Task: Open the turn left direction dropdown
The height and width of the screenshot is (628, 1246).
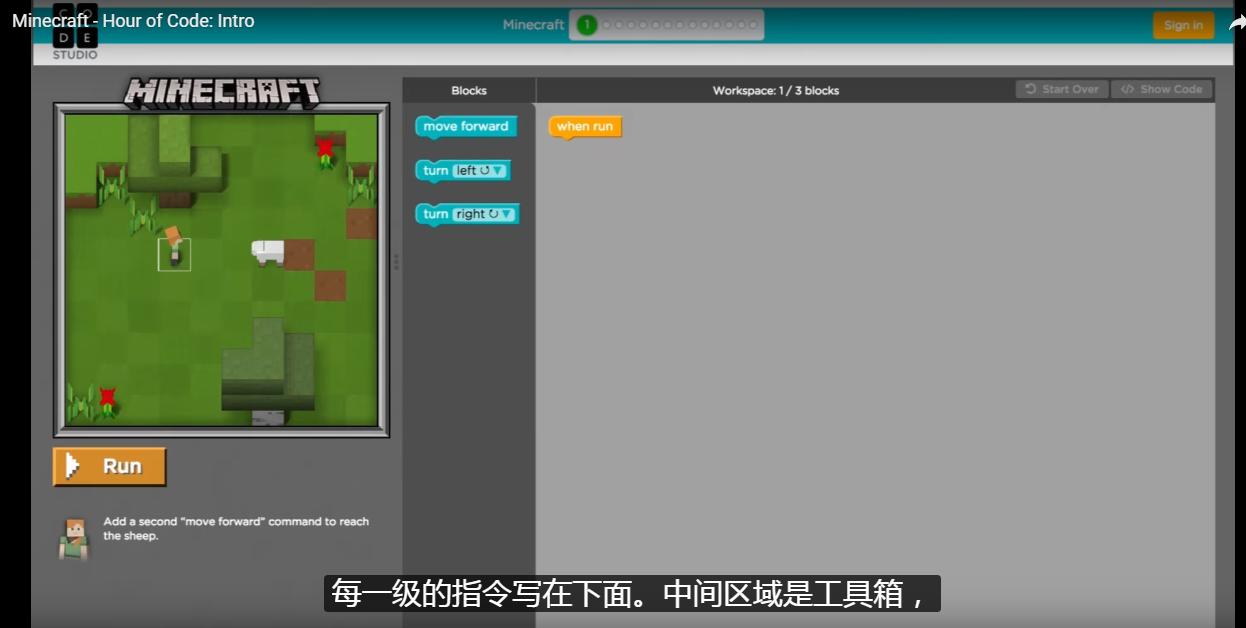Action: pos(497,170)
